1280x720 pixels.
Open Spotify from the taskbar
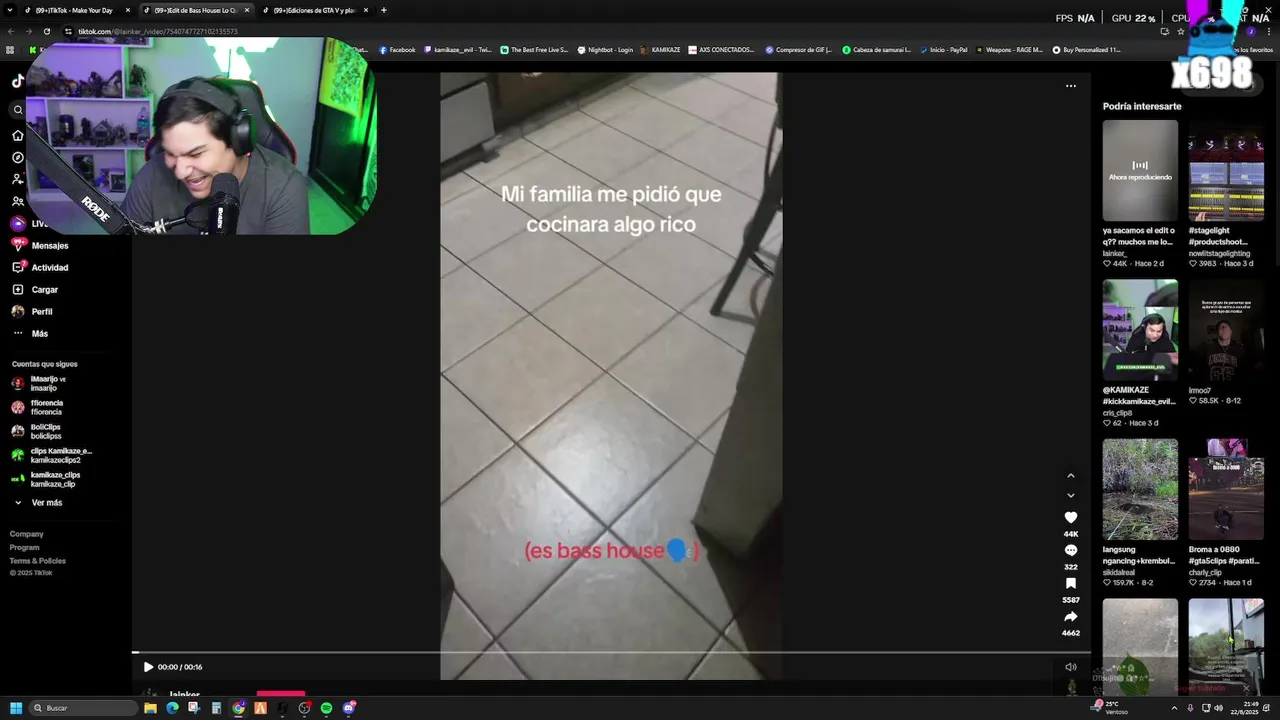(326, 708)
